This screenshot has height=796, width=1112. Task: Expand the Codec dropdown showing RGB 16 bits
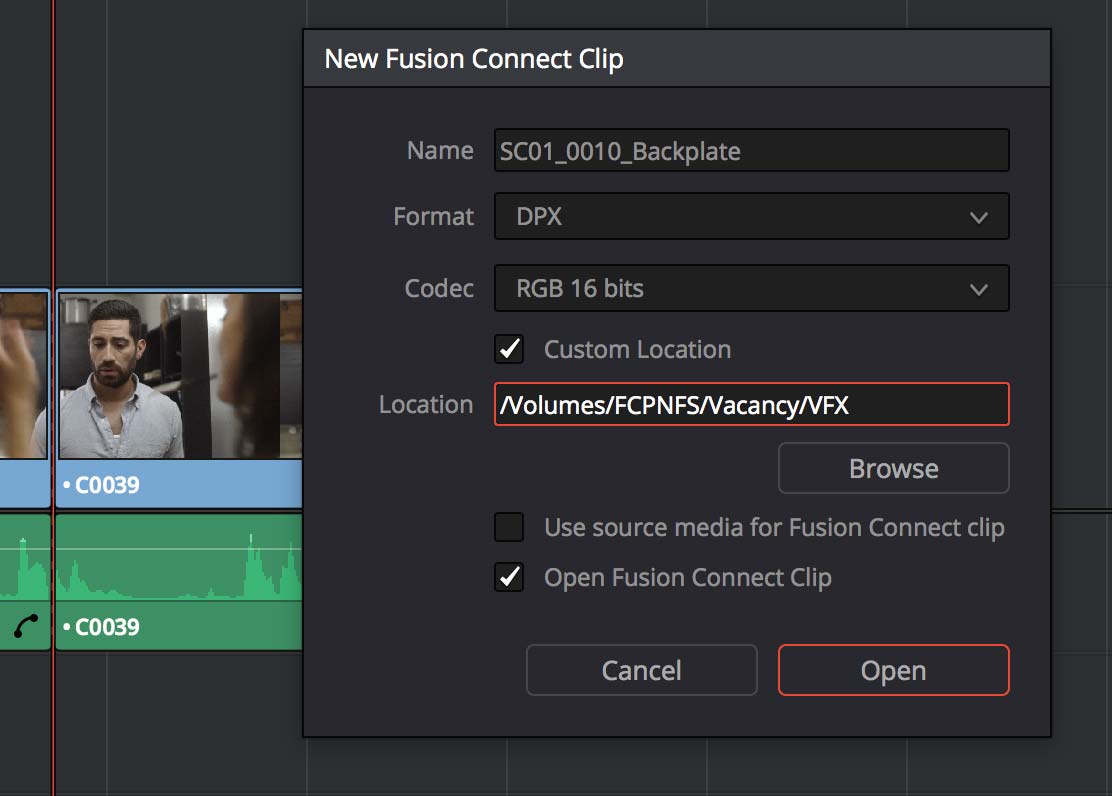pyautogui.click(x=752, y=288)
